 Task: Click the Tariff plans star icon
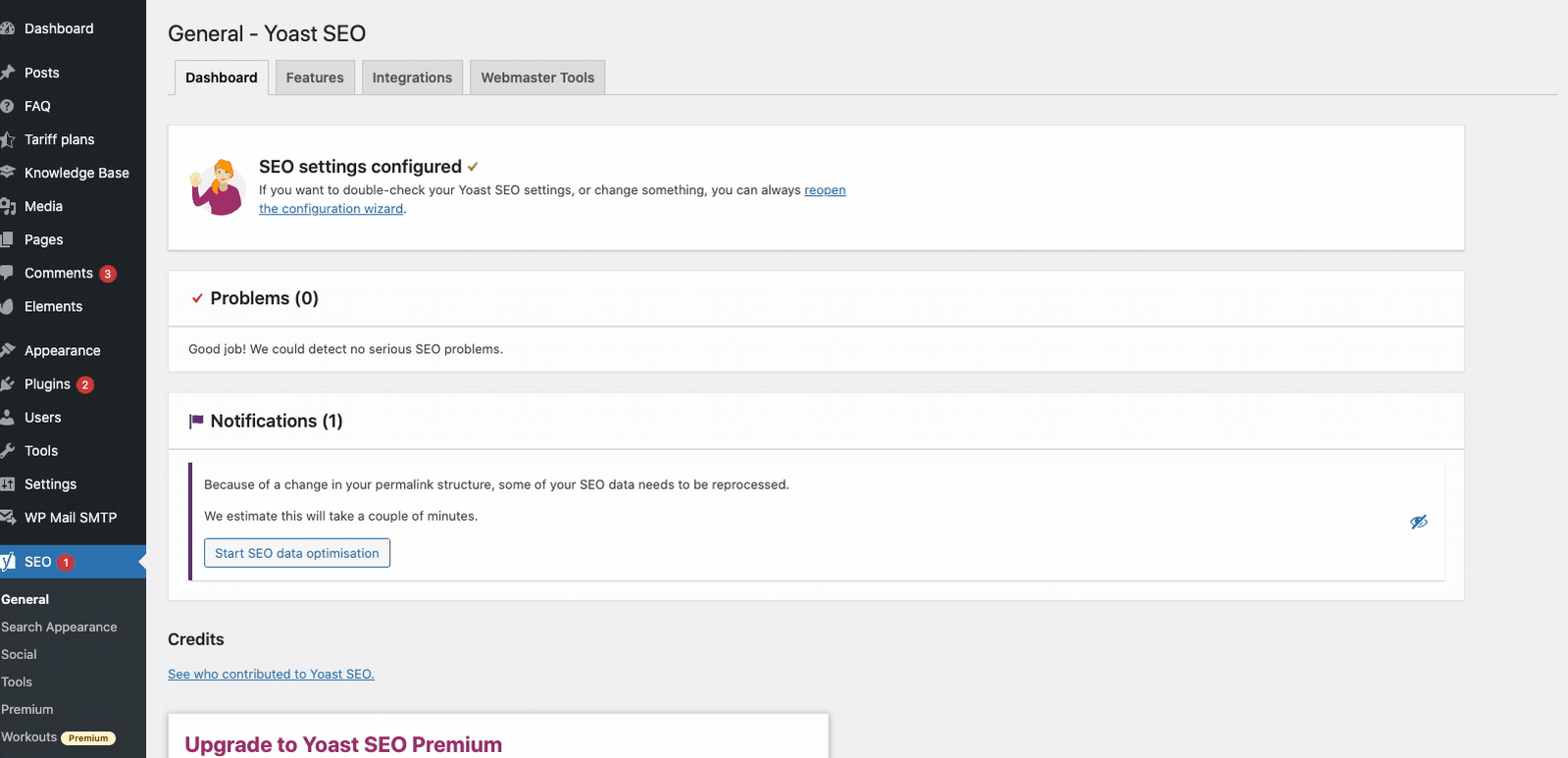pos(7,139)
